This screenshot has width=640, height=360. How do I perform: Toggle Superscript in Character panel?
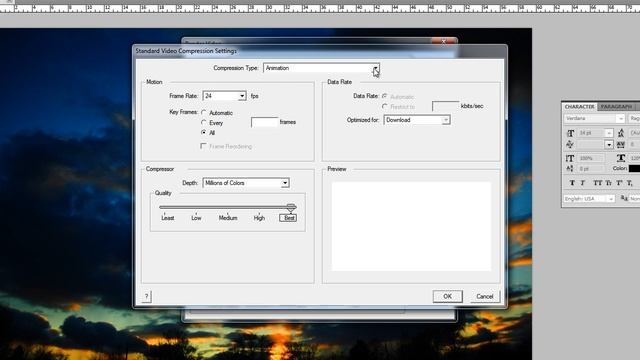click(619, 183)
